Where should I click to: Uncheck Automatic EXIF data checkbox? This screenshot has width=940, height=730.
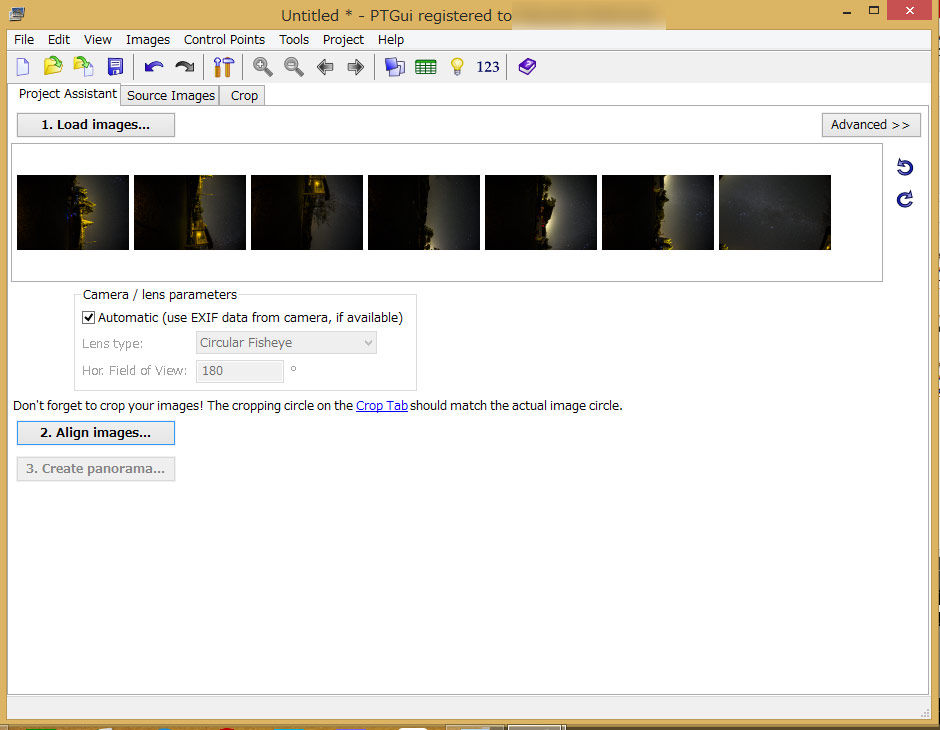tap(88, 318)
